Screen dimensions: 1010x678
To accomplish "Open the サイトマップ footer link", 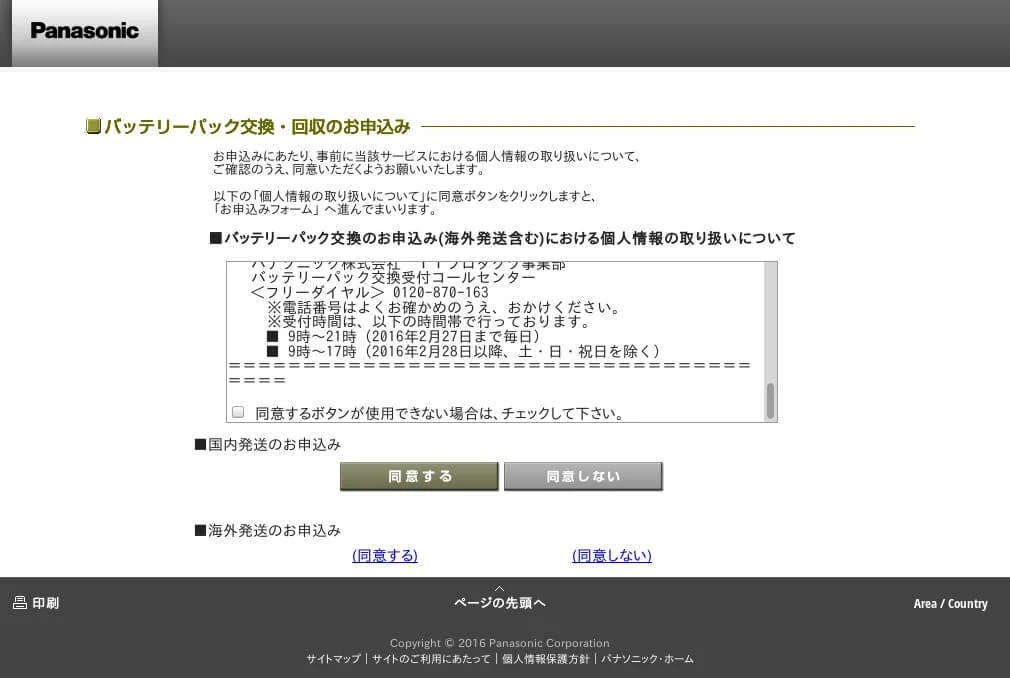I will tap(333, 659).
